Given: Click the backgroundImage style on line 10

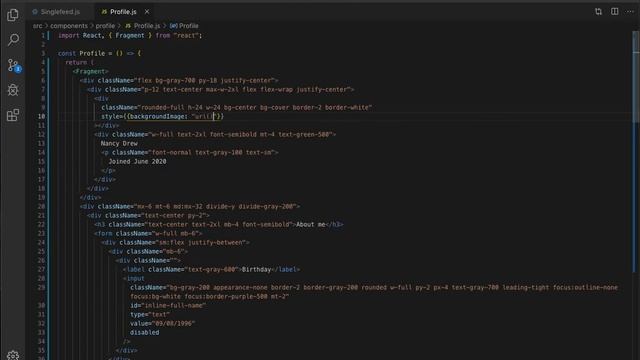Looking at the screenshot, I should pyautogui.click(x=162, y=116).
